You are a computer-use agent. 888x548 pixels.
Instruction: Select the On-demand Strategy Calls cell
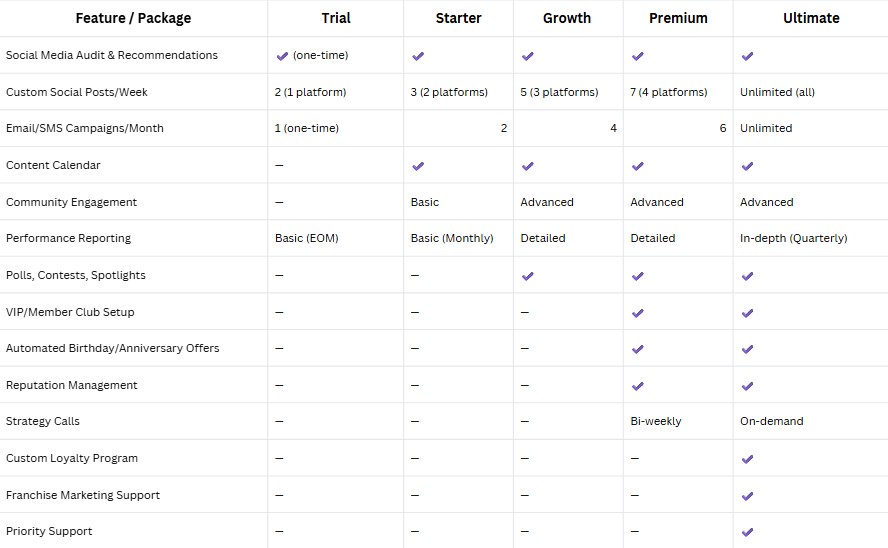click(771, 422)
